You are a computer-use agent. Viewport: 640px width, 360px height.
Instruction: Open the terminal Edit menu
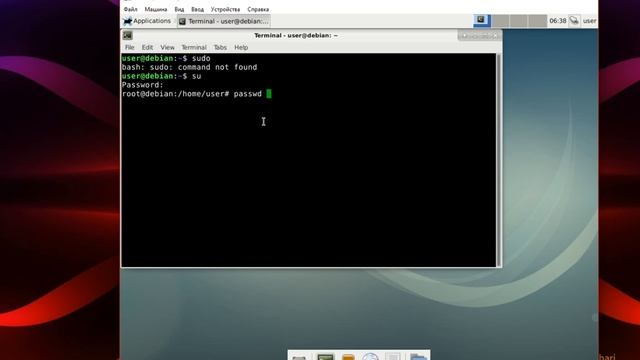[147, 47]
